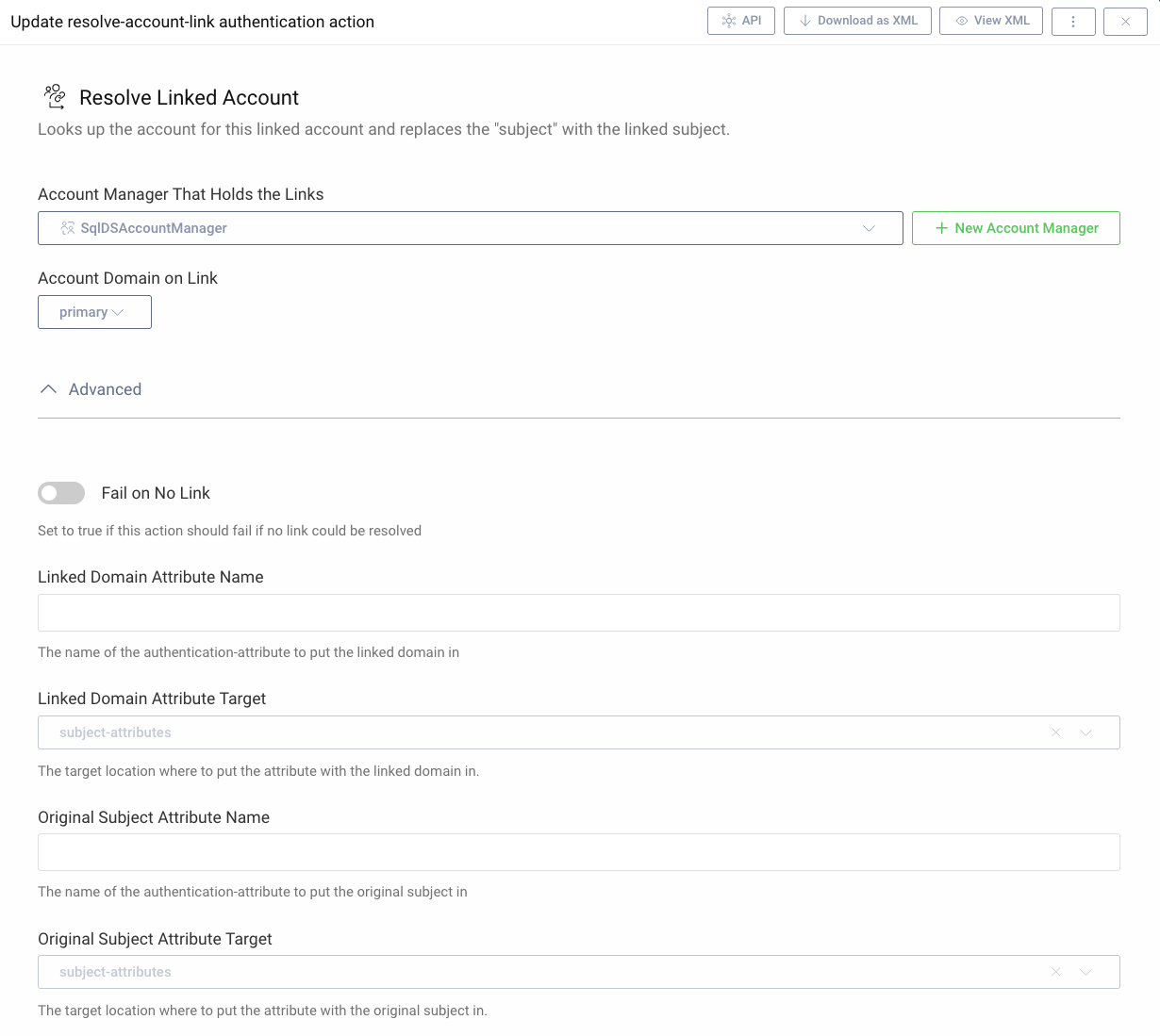Clear the Original Subject Attribute Target selection

click(1054, 972)
